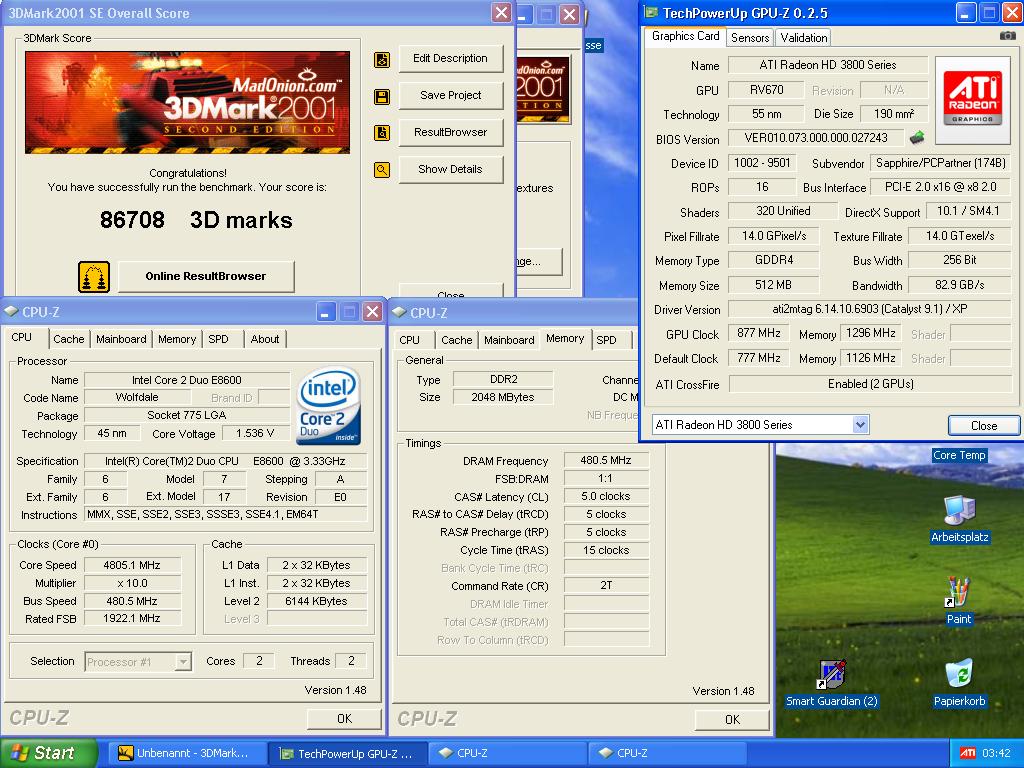Click the DRAM Frequency 480.5 MHz value
Viewport: 1024px width, 768px height.
pyautogui.click(x=606, y=460)
